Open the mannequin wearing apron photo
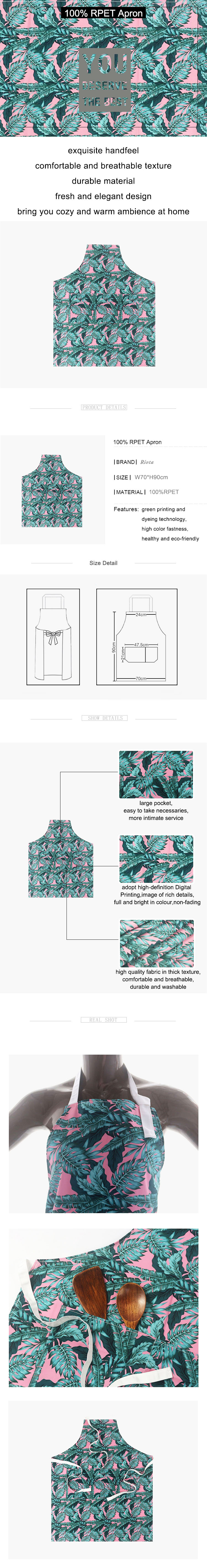Image resolution: width=207 pixels, height=1568 pixels. coord(104,1133)
